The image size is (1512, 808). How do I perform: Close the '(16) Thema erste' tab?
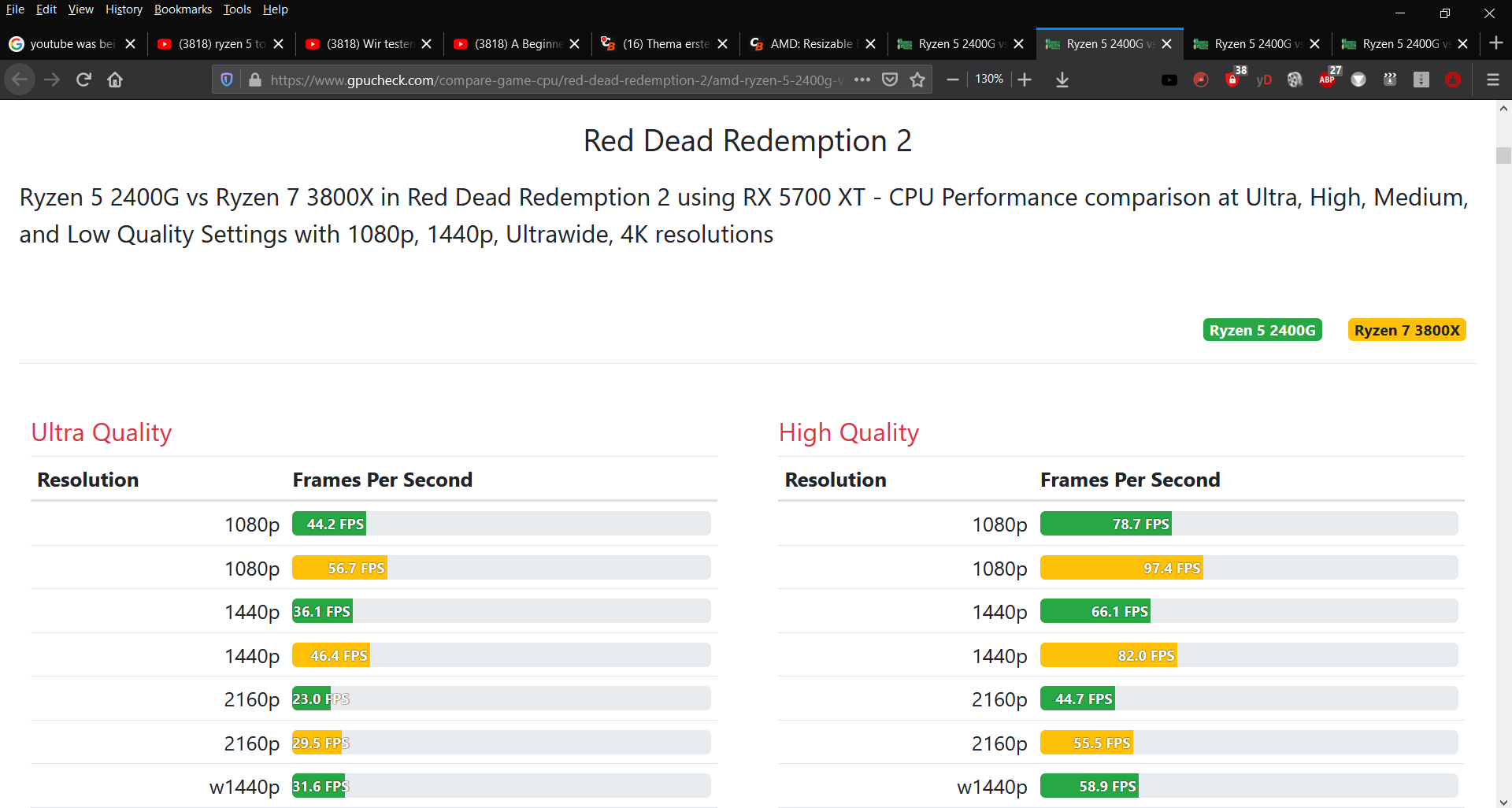click(723, 44)
